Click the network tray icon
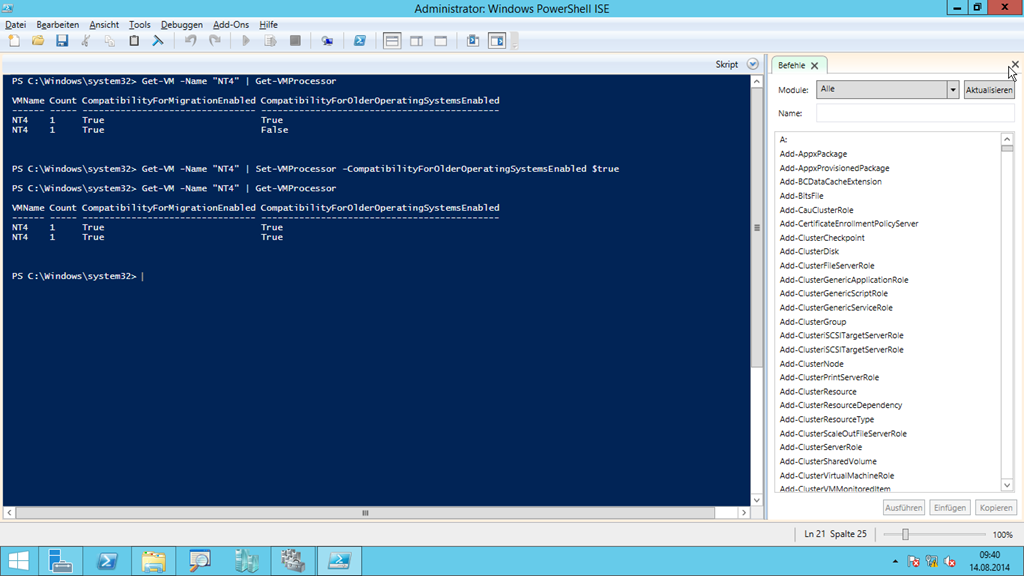 (x=932, y=562)
